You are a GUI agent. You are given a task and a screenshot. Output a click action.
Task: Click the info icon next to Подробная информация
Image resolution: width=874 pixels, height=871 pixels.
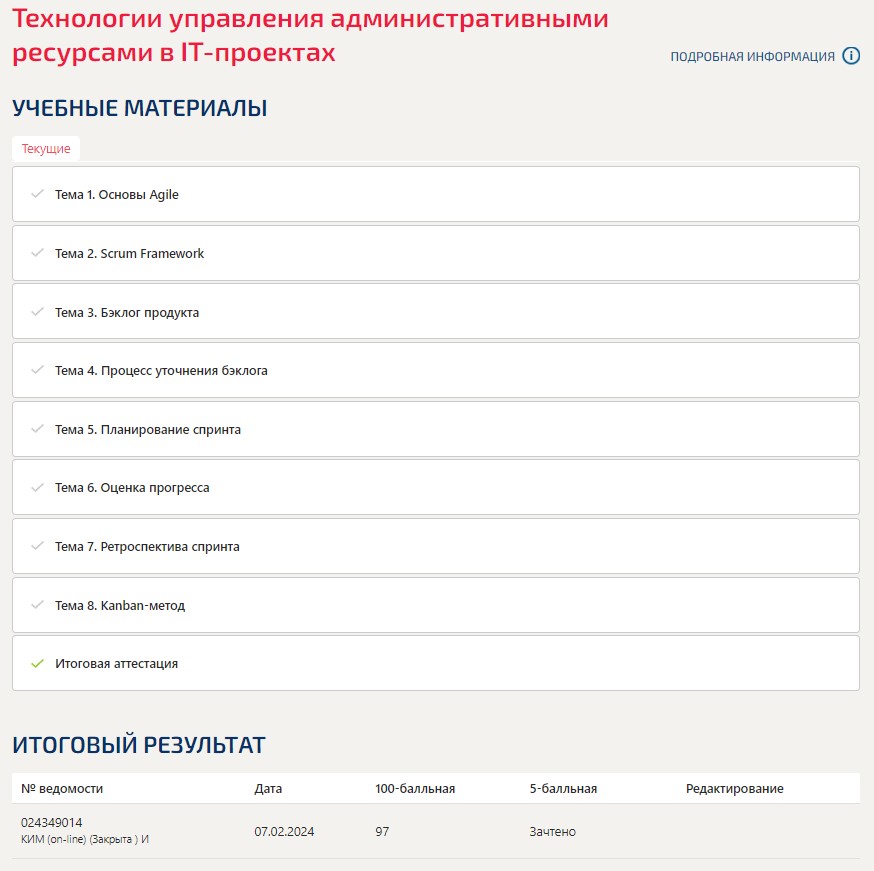(851, 57)
